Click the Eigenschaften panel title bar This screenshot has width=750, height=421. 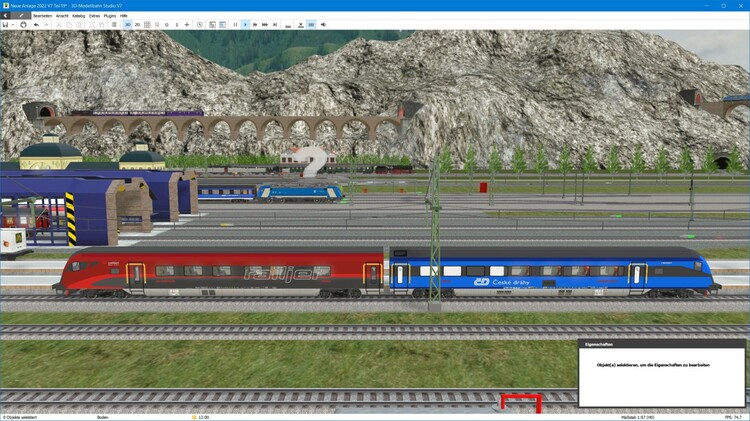pyautogui.click(x=662, y=344)
